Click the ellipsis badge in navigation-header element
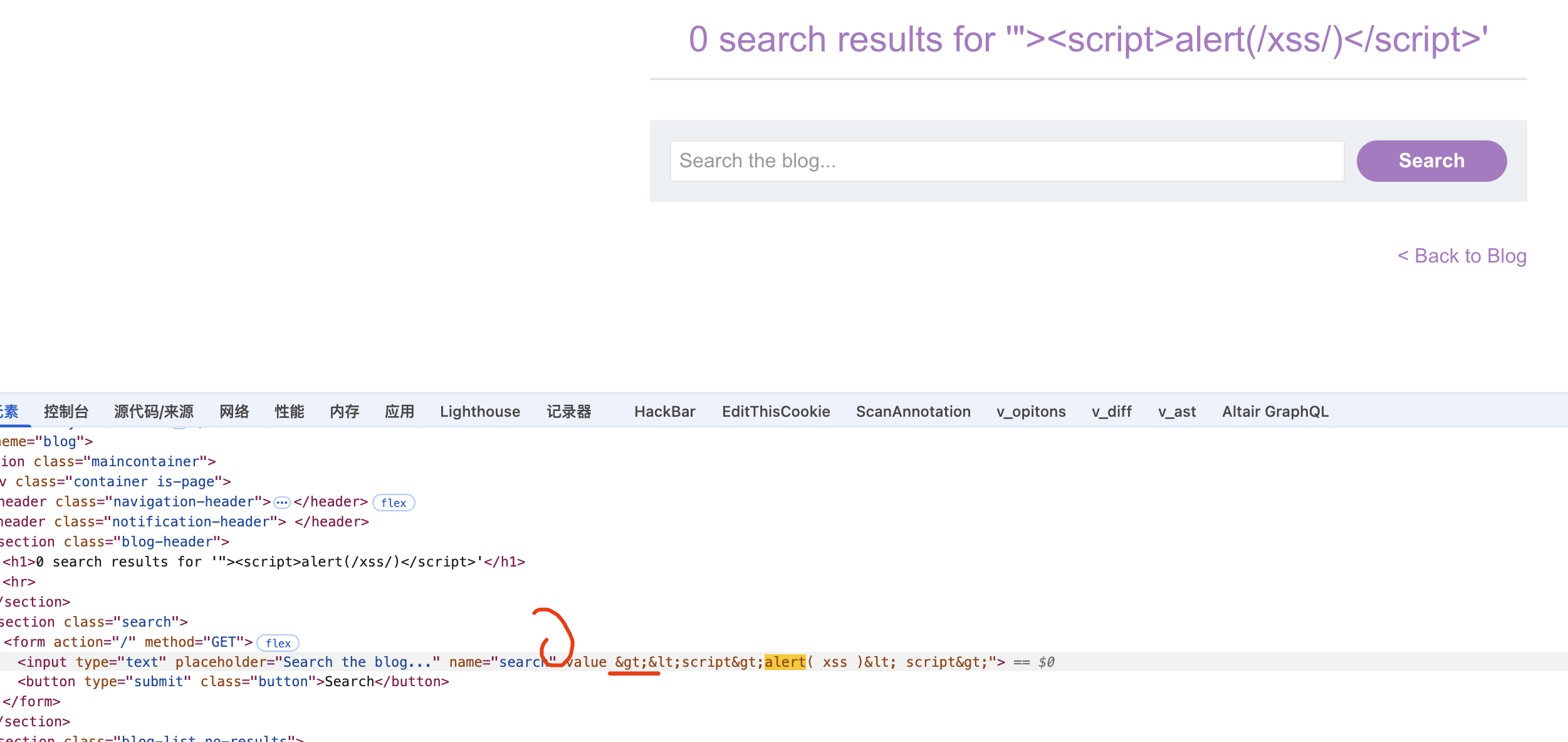Viewport: 1568px width, 742px height. [x=282, y=503]
